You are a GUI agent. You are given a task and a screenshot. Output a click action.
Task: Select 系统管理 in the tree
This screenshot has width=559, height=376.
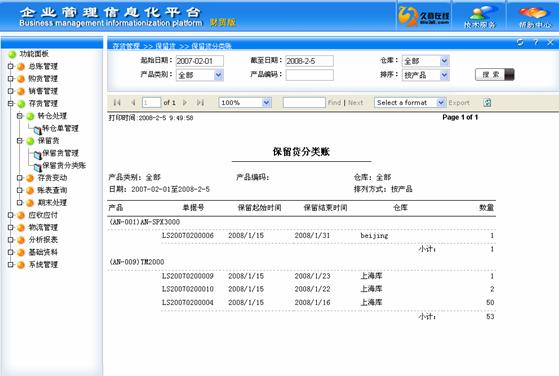click(x=43, y=265)
